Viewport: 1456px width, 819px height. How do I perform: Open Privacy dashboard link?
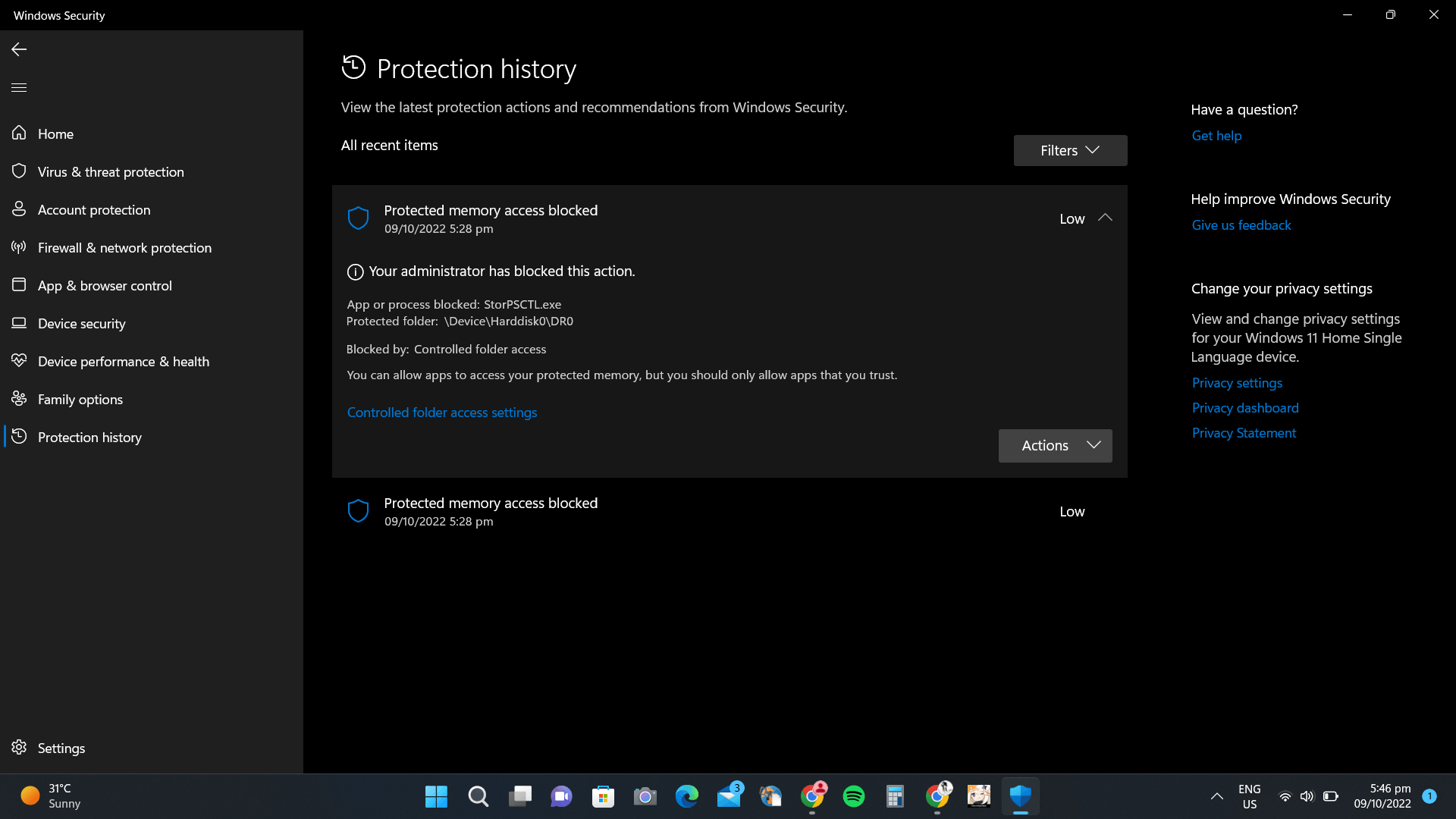[x=1244, y=408]
